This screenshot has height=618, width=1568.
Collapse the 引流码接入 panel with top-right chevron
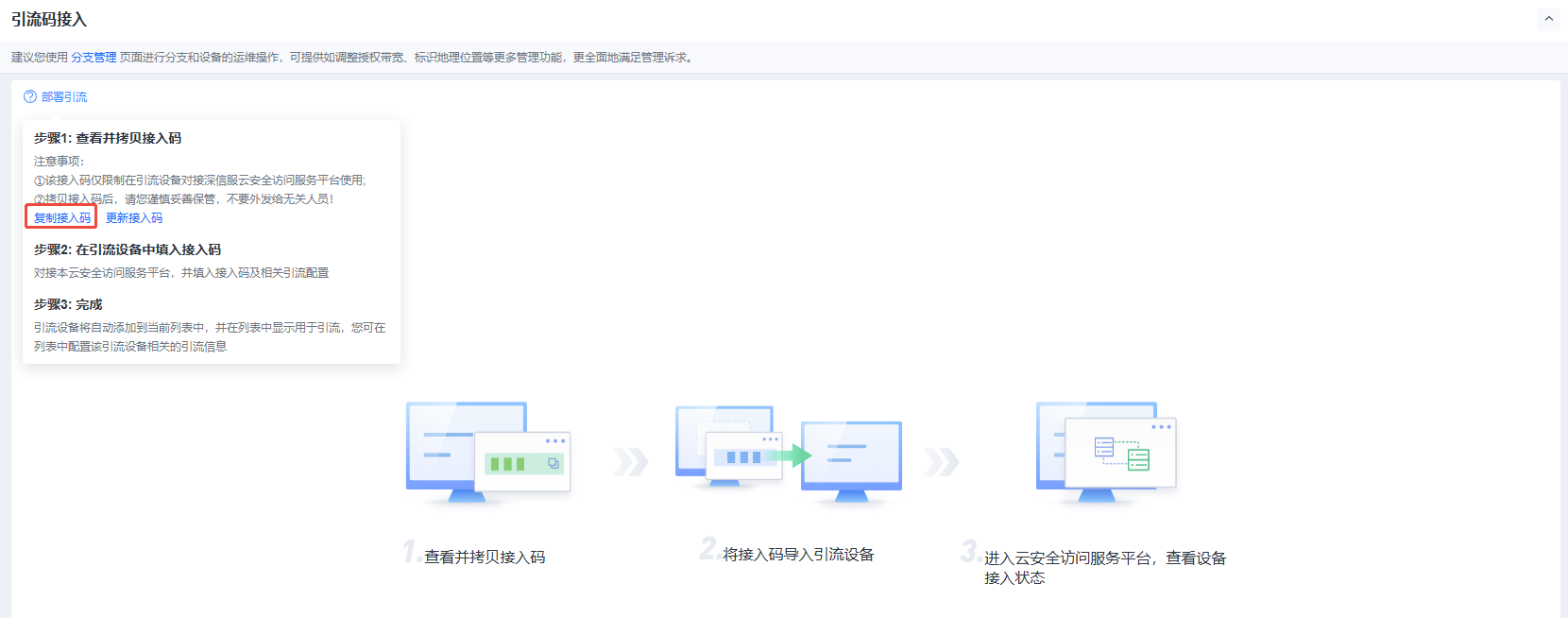pos(1548,19)
